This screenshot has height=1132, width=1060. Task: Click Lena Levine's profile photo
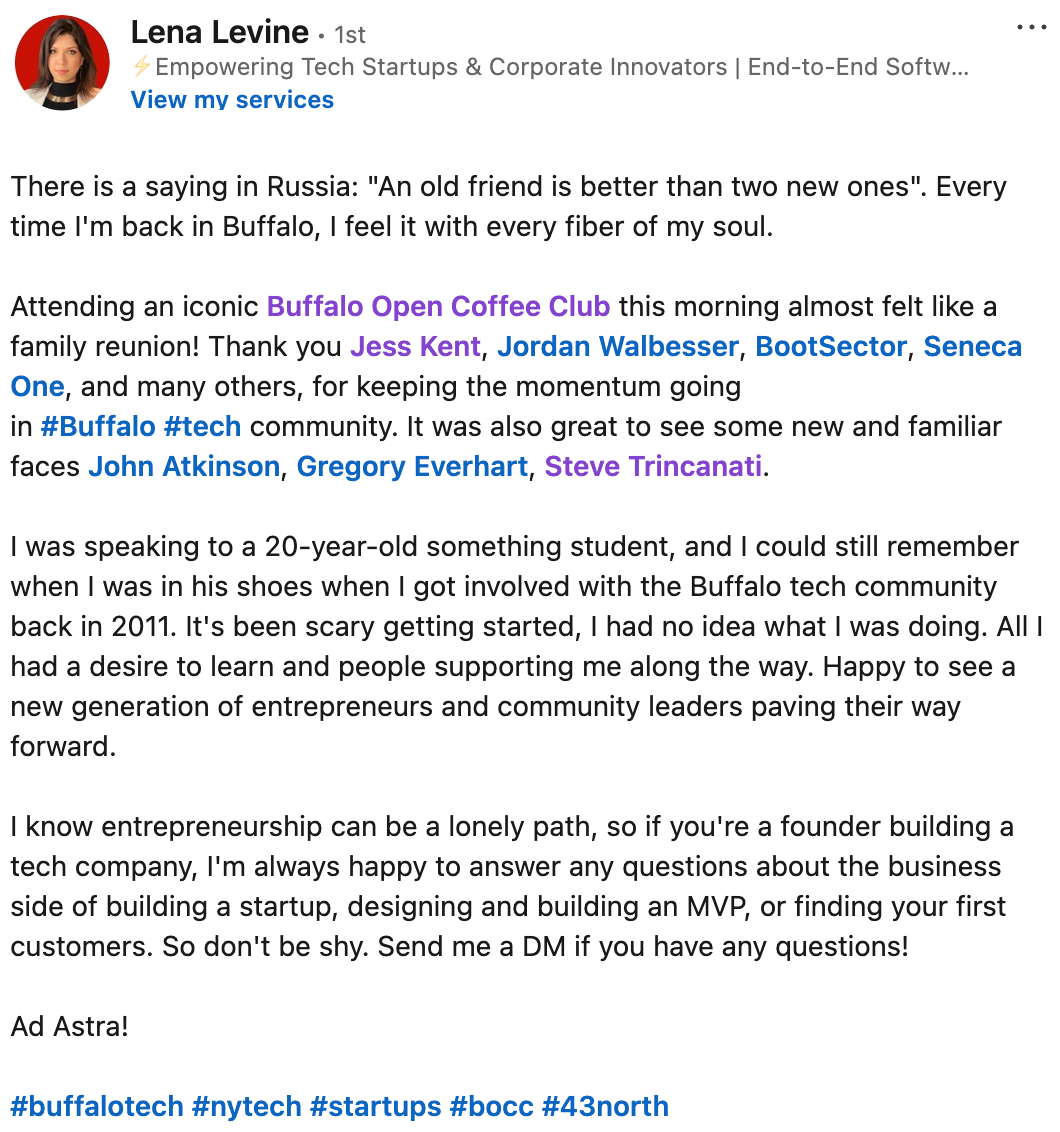pos(61,62)
